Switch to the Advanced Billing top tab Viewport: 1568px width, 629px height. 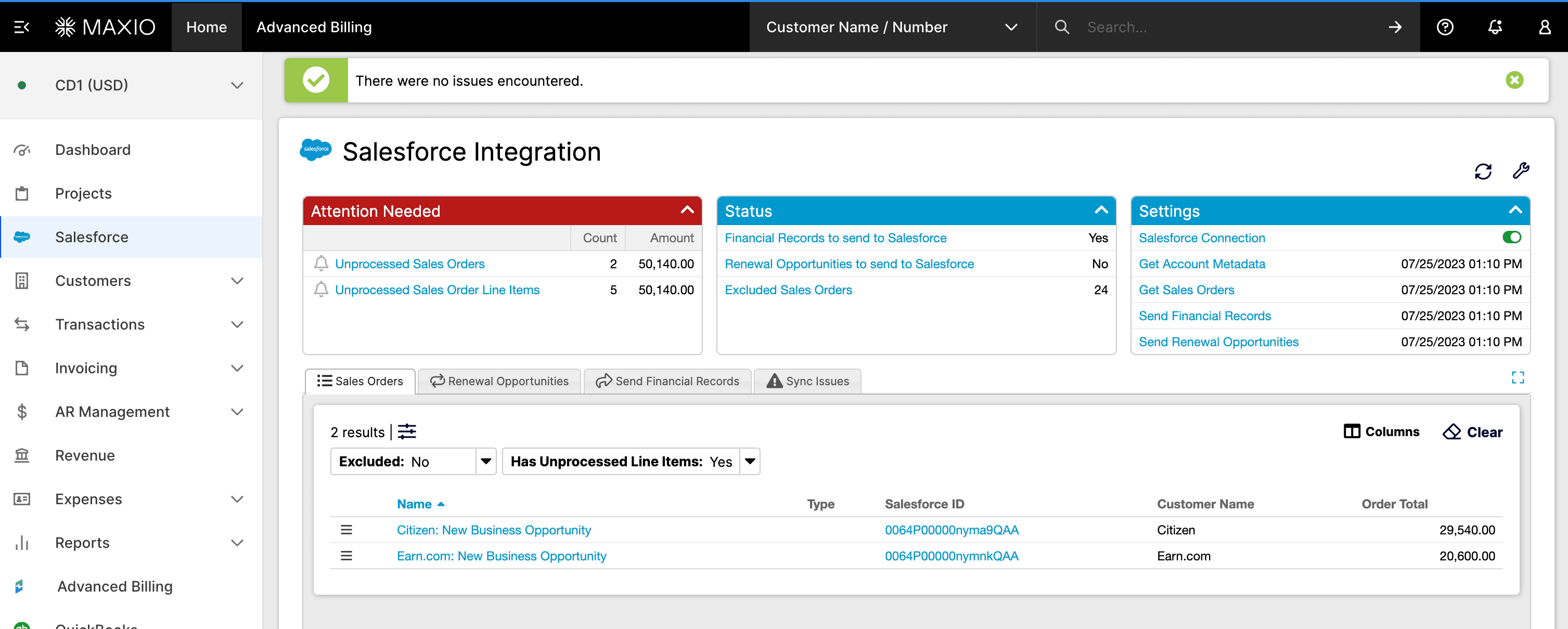pyautogui.click(x=314, y=28)
